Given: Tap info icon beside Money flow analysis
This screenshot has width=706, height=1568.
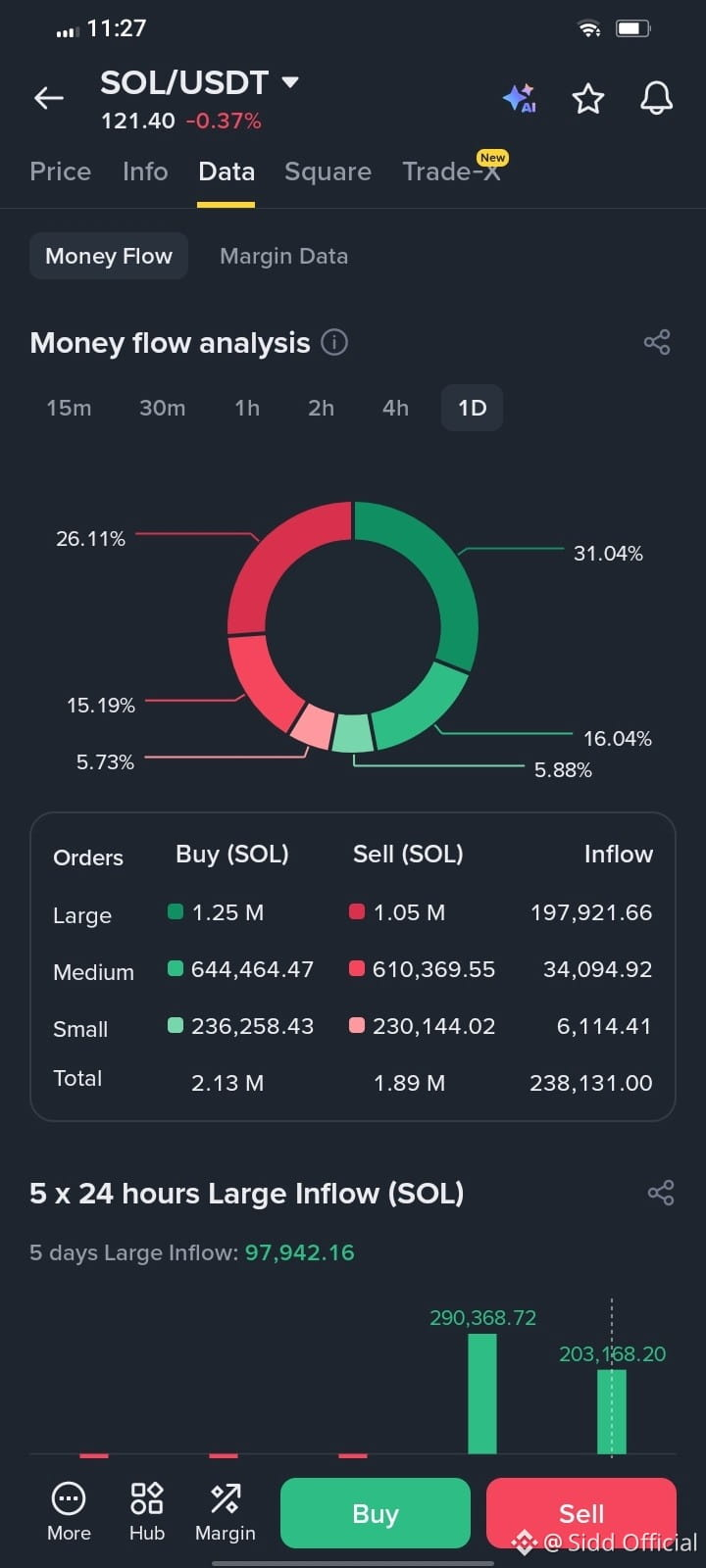Looking at the screenshot, I should [x=334, y=342].
